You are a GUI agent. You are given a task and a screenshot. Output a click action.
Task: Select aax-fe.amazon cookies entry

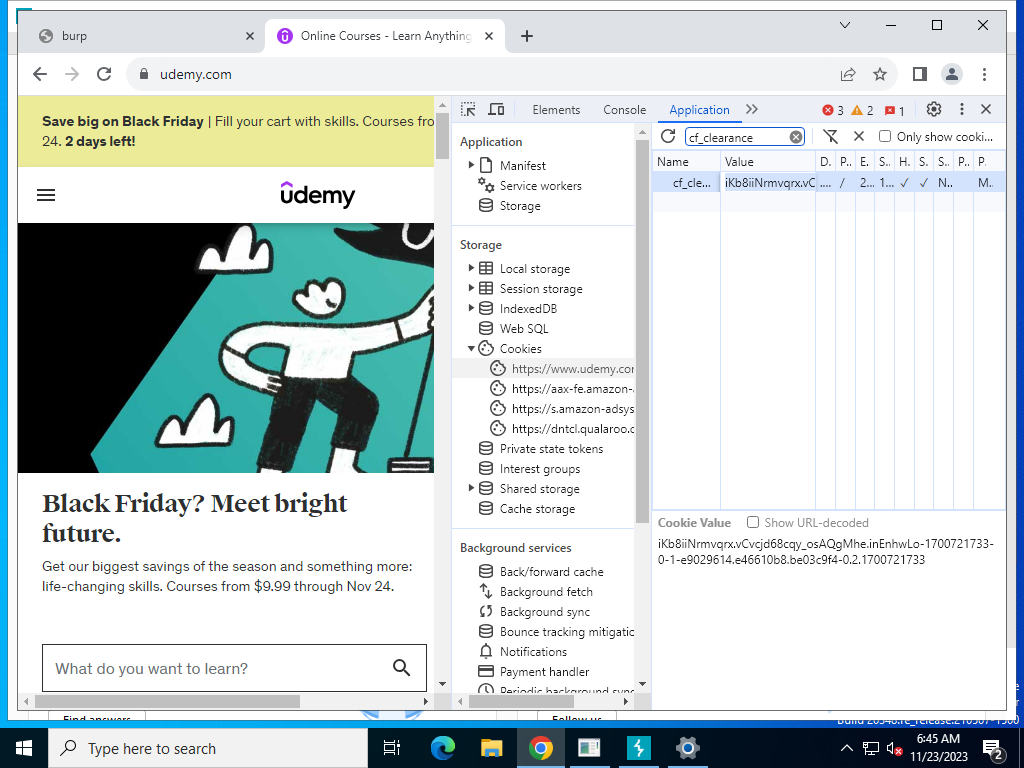pos(562,389)
